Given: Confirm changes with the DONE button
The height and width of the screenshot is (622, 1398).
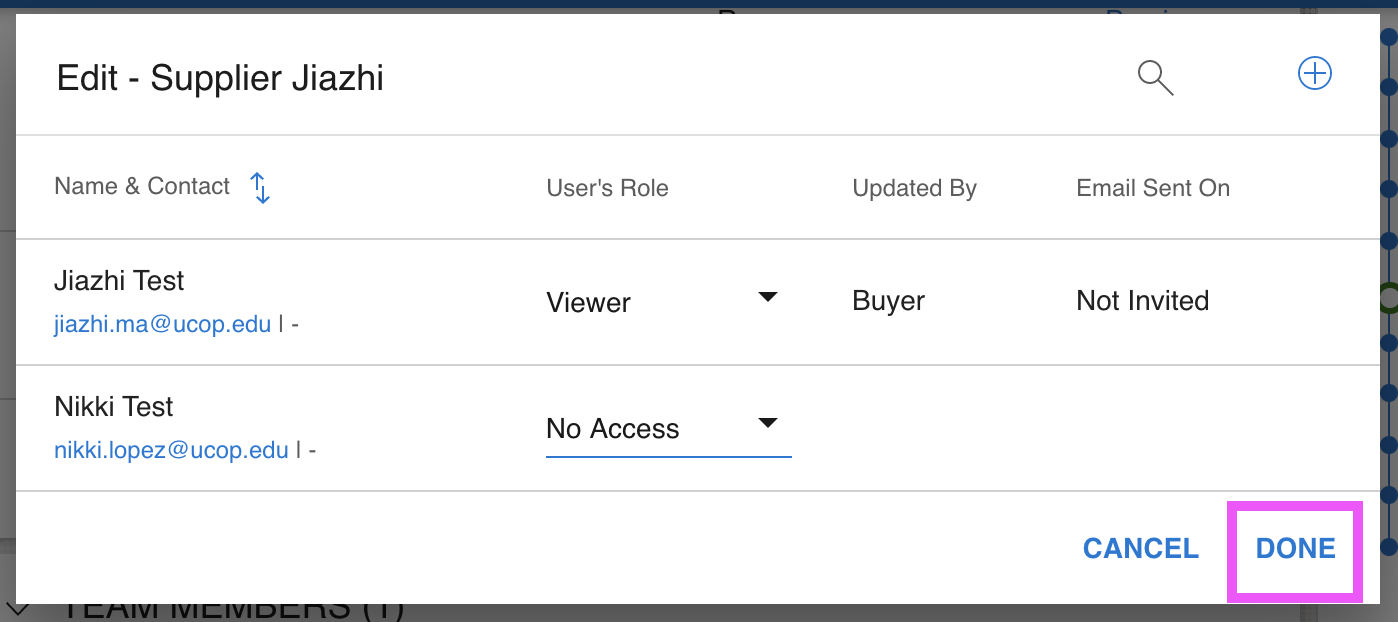Looking at the screenshot, I should click(x=1295, y=548).
